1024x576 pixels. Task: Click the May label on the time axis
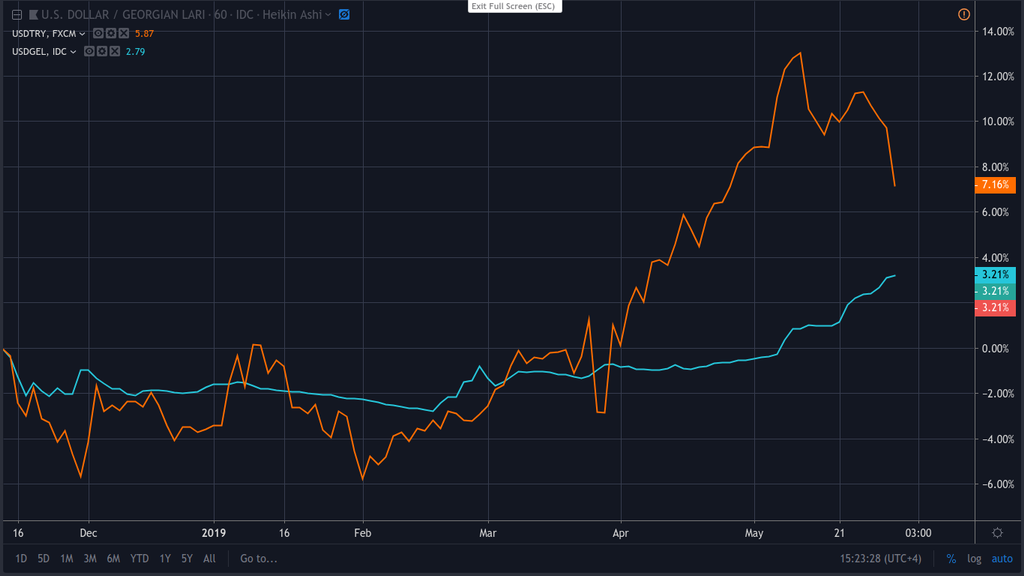[x=754, y=533]
